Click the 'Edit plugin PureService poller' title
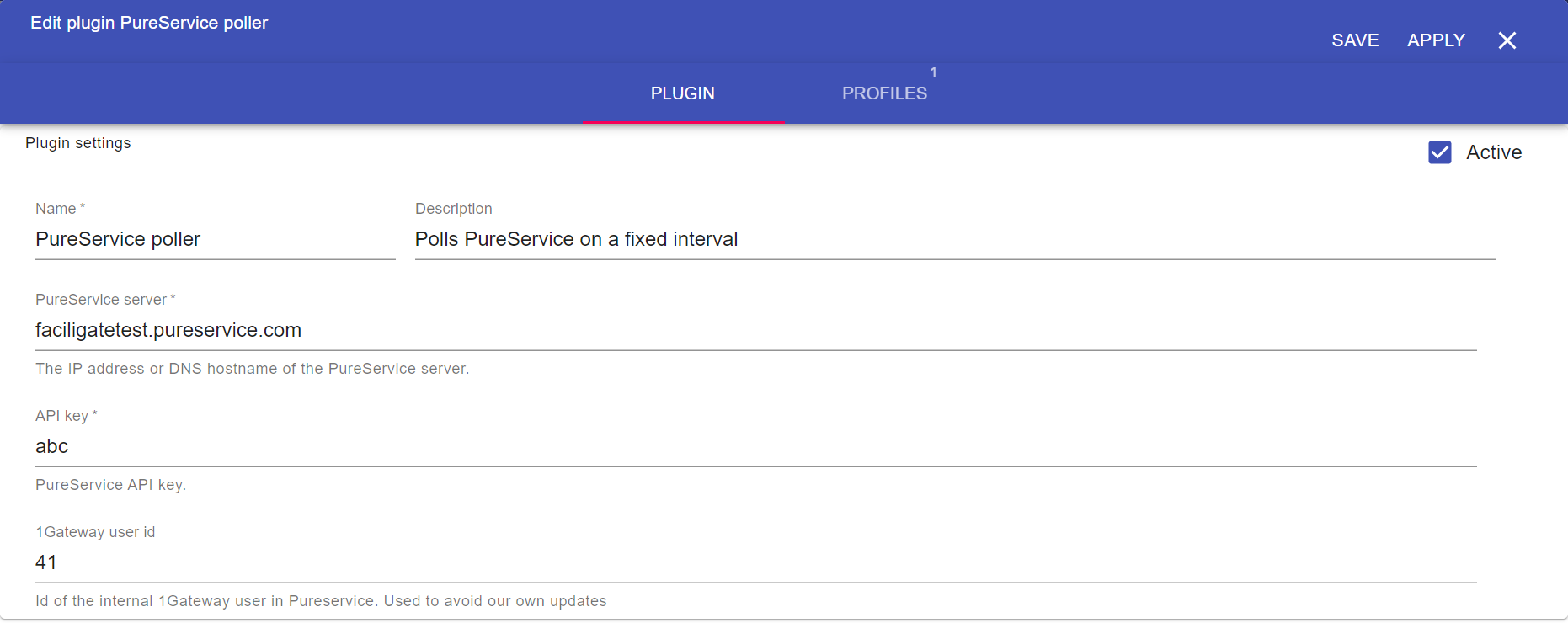Viewport: 1568px width, 623px height. coord(149,23)
